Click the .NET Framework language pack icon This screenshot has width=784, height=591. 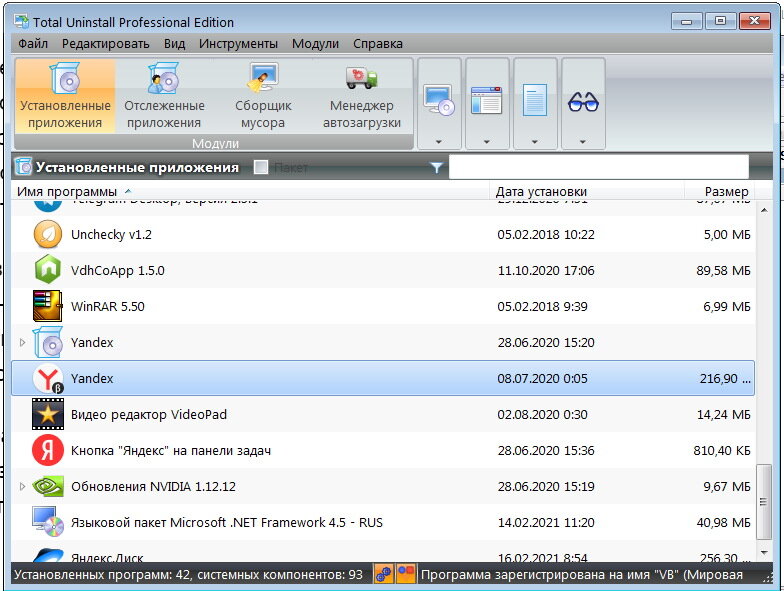coord(48,522)
